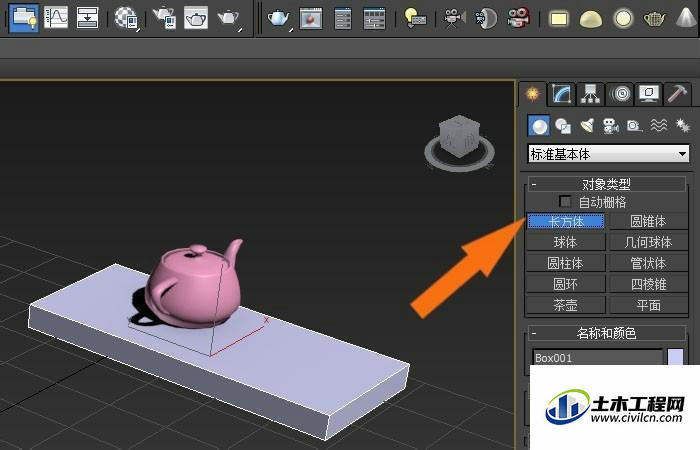Switch to the Utilities hammer tab
This screenshot has height=450, width=700.
pos(677,94)
